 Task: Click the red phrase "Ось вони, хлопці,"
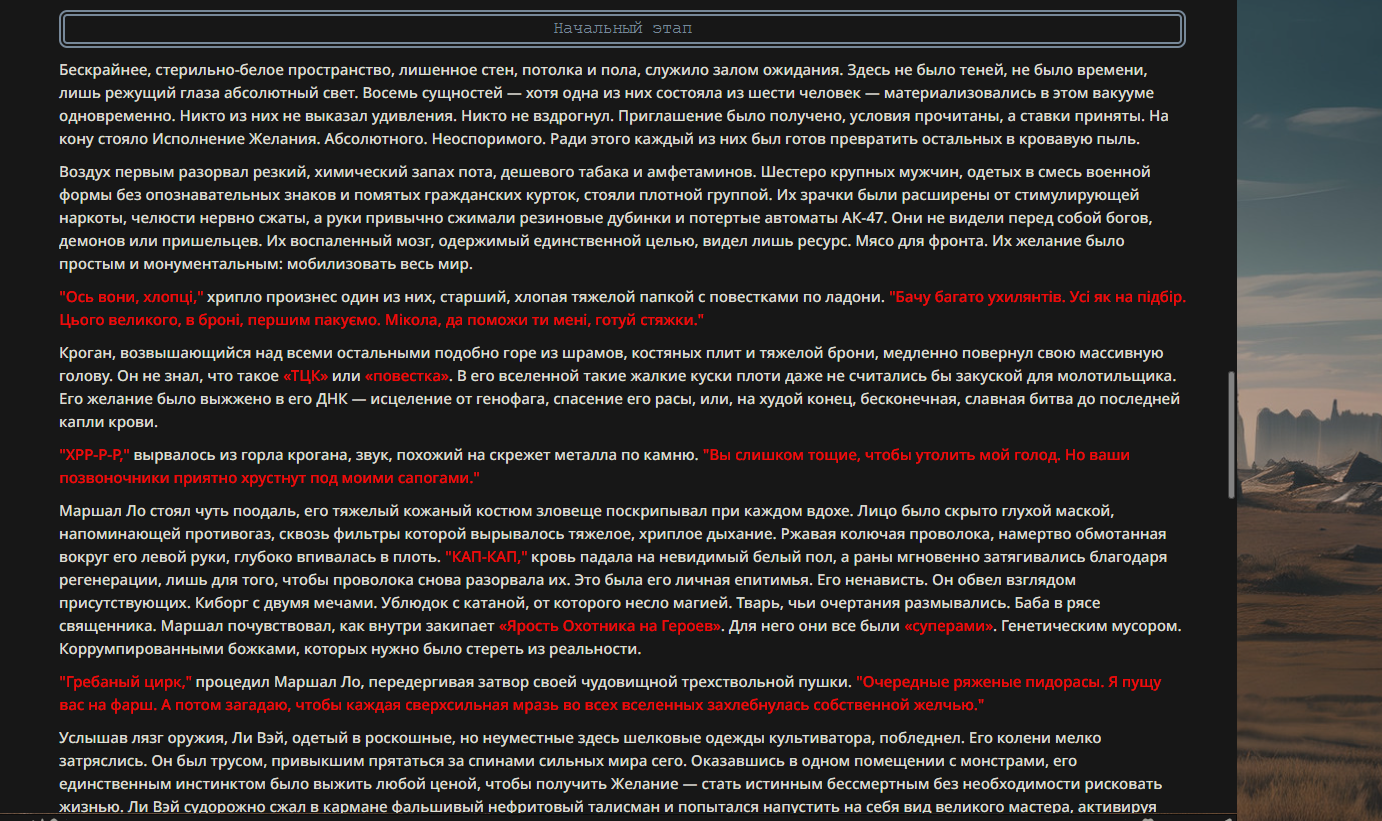coord(132,297)
